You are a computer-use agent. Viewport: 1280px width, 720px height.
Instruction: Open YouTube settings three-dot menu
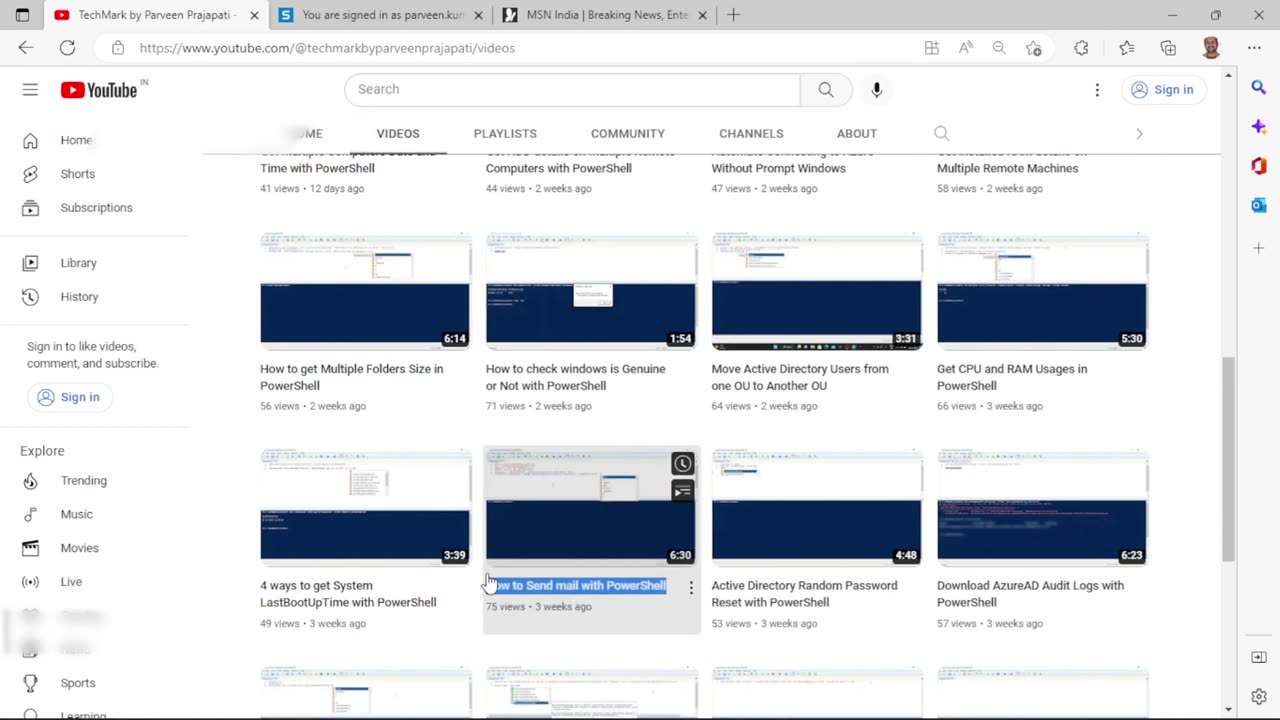point(1097,89)
